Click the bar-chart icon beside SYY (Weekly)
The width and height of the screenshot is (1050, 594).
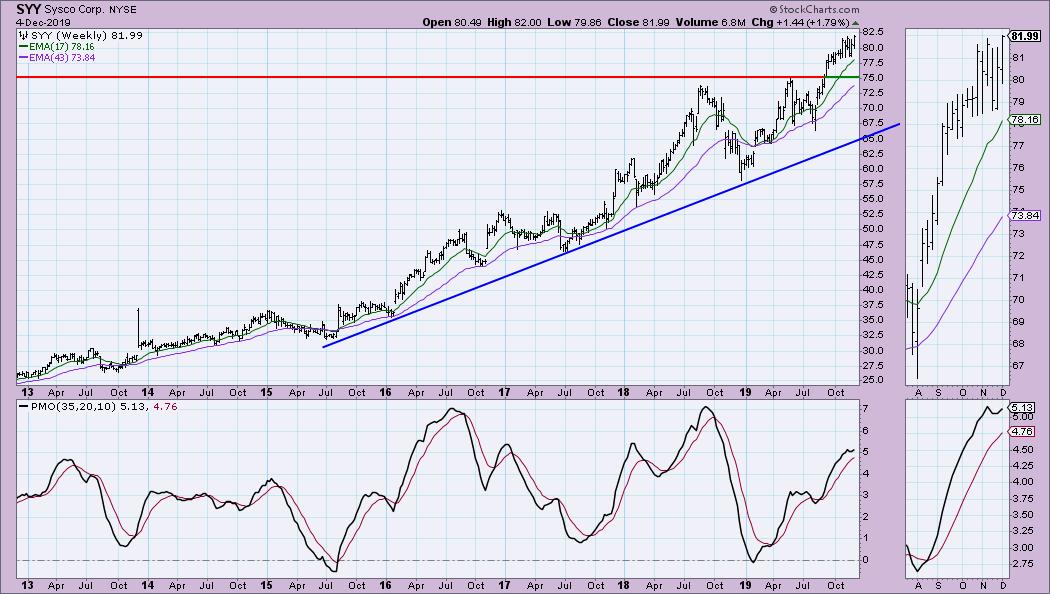[23, 35]
